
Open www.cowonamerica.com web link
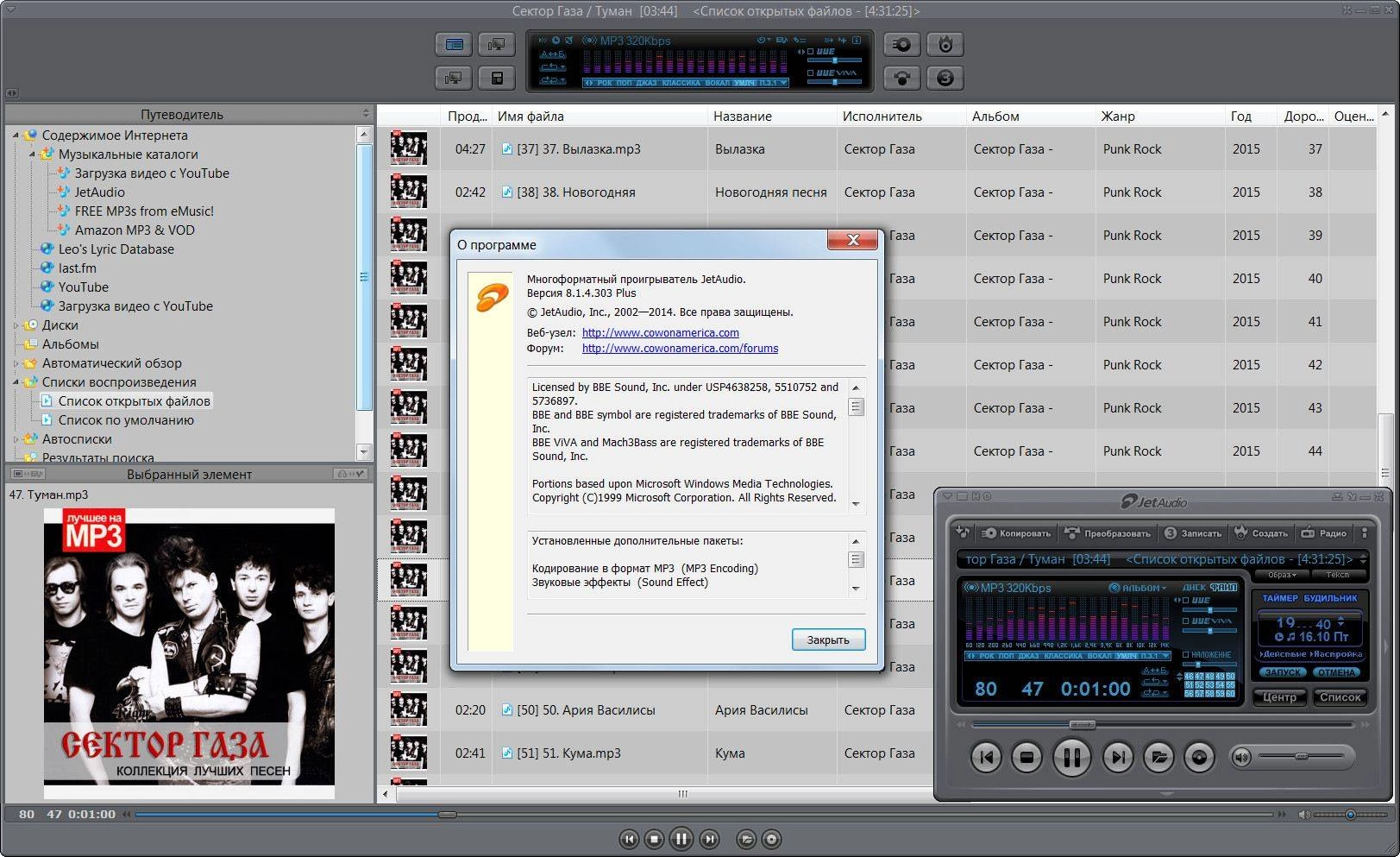pos(660,332)
